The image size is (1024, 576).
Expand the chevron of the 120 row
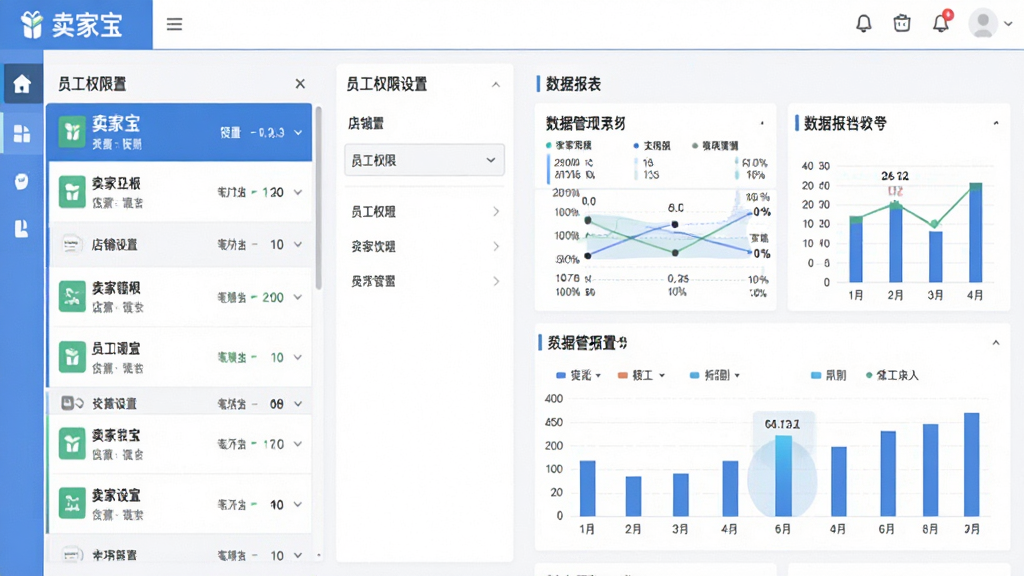[298, 193]
